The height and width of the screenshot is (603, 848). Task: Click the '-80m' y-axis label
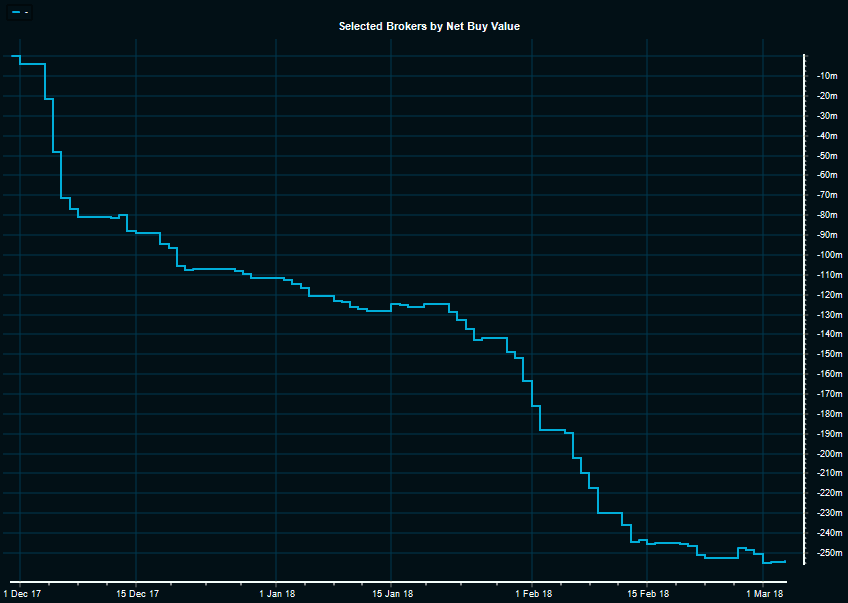(x=826, y=215)
